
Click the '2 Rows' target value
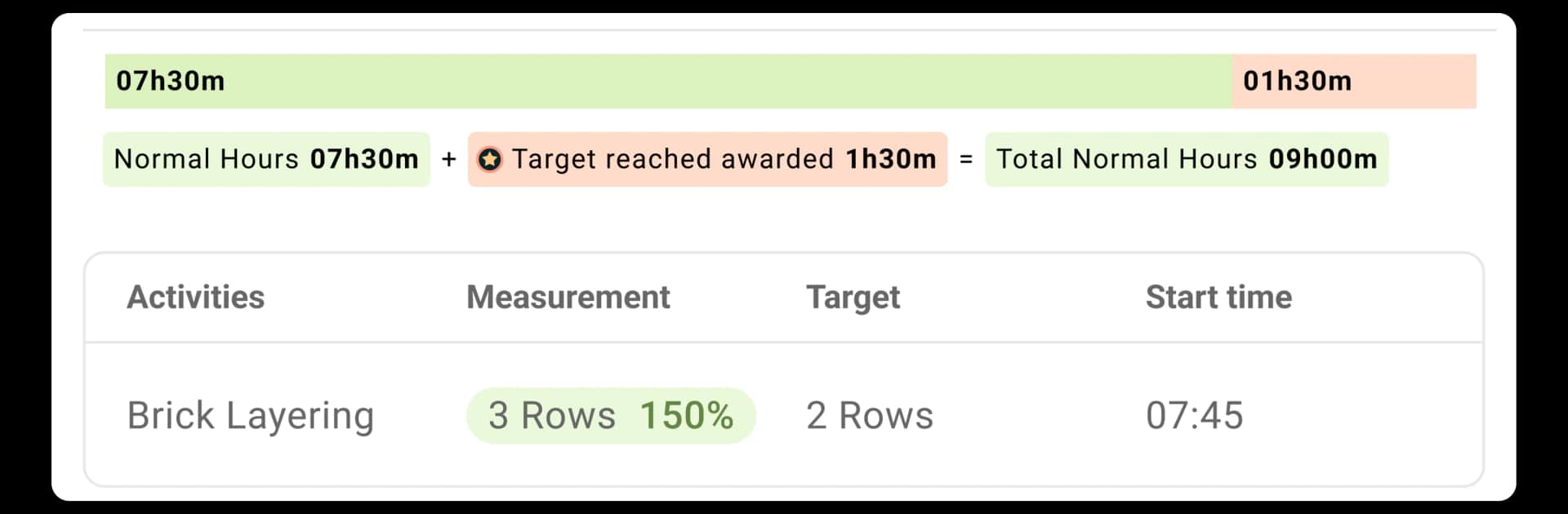[x=869, y=415]
